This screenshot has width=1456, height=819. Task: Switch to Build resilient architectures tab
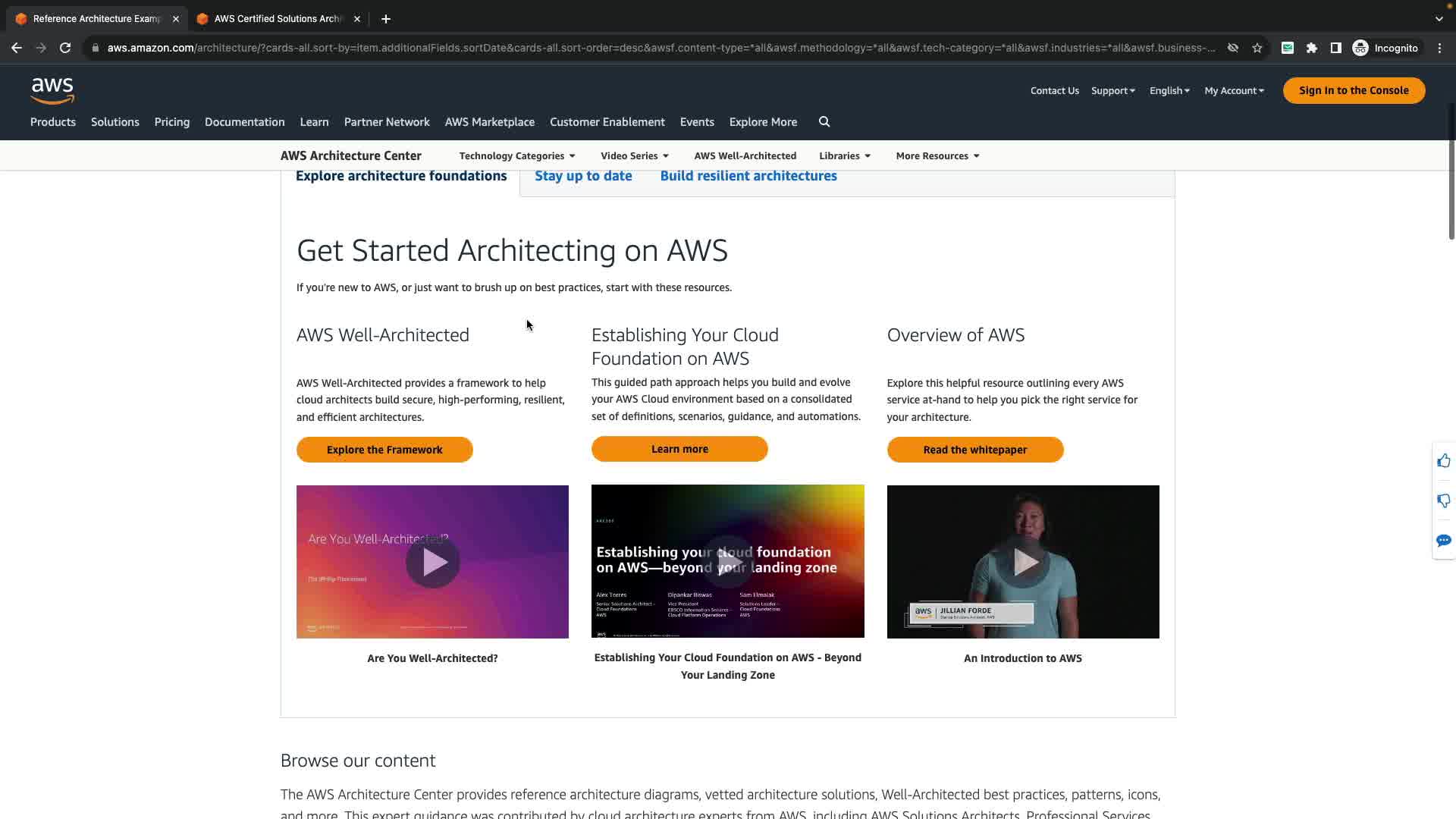pyautogui.click(x=748, y=176)
